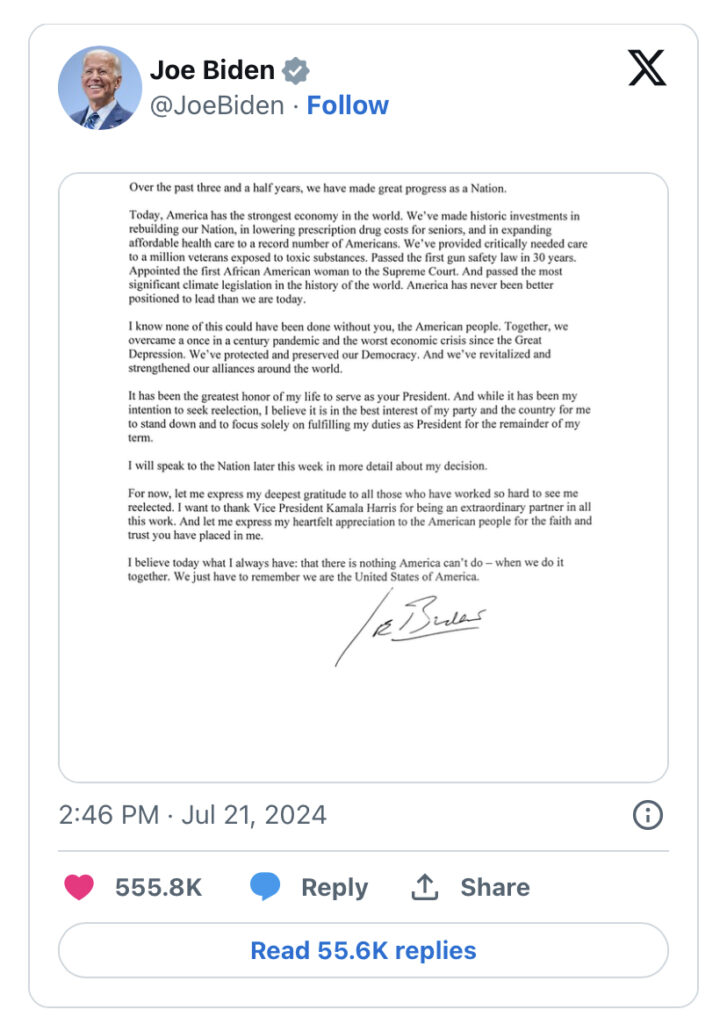
Task: Click the Reply label
Action: coord(334,887)
